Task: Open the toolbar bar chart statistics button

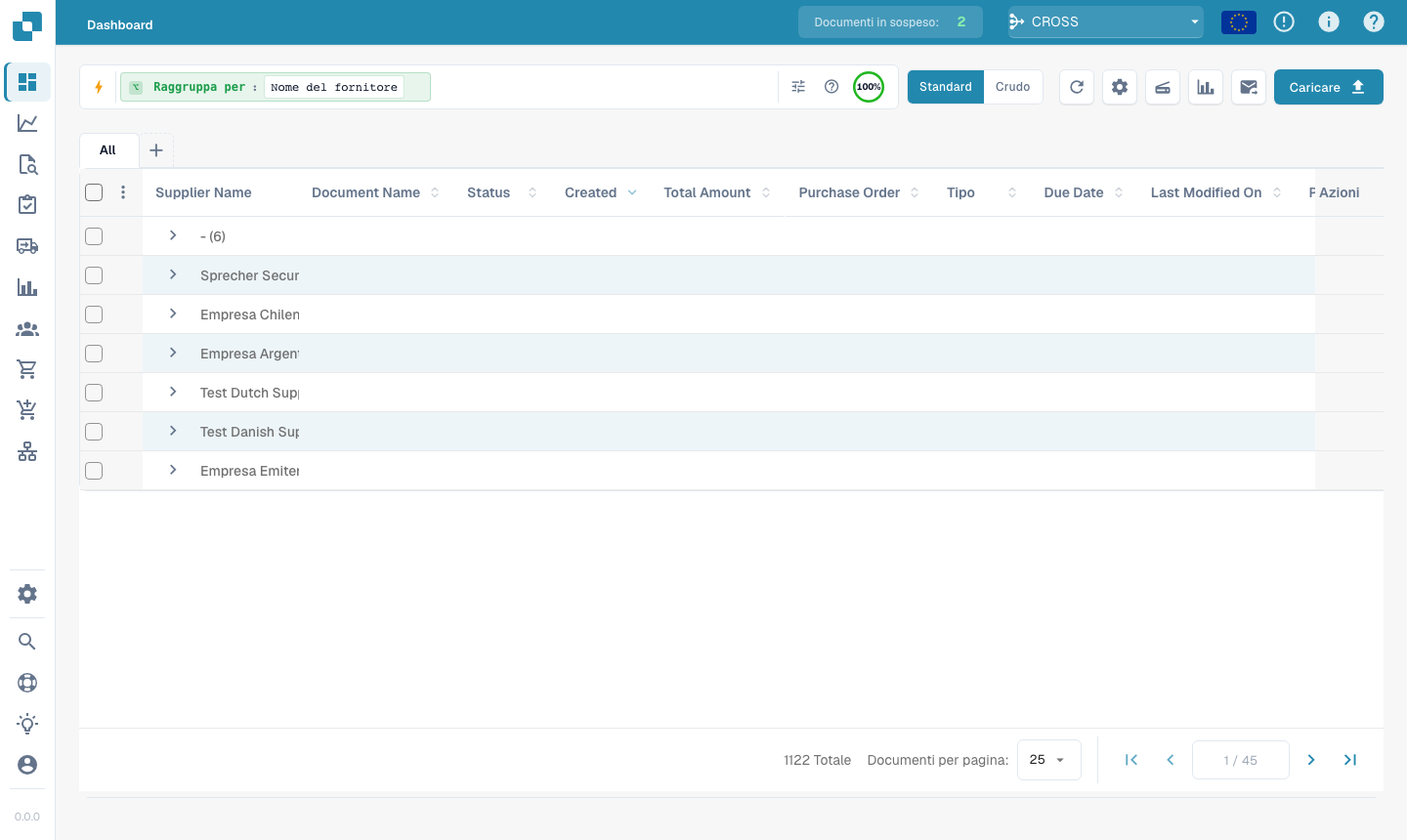Action: [x=1206, y=87]
